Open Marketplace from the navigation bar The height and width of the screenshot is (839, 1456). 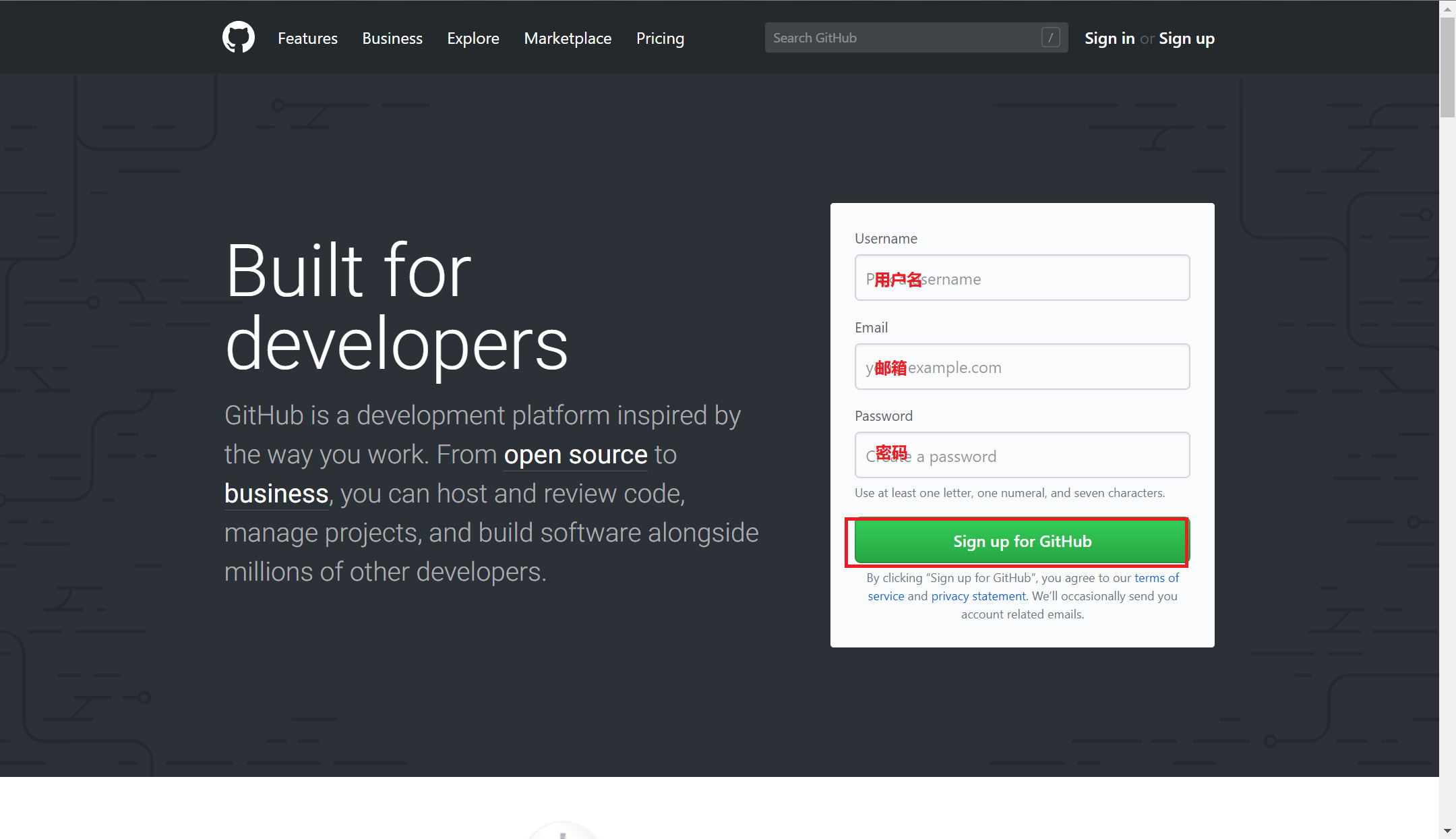coord(568,38)
